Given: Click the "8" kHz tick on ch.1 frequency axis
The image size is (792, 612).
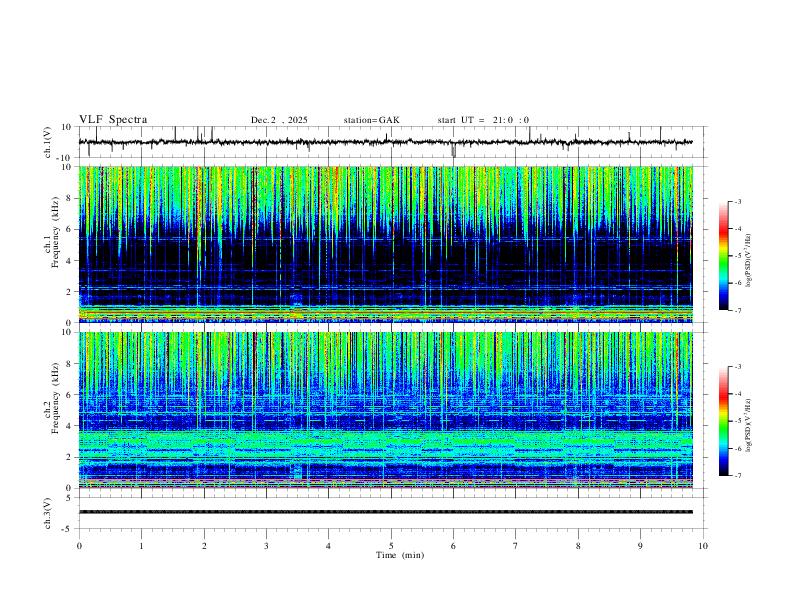Looking at the screenshot, I should pyautogui.click(x=69, y=198).
